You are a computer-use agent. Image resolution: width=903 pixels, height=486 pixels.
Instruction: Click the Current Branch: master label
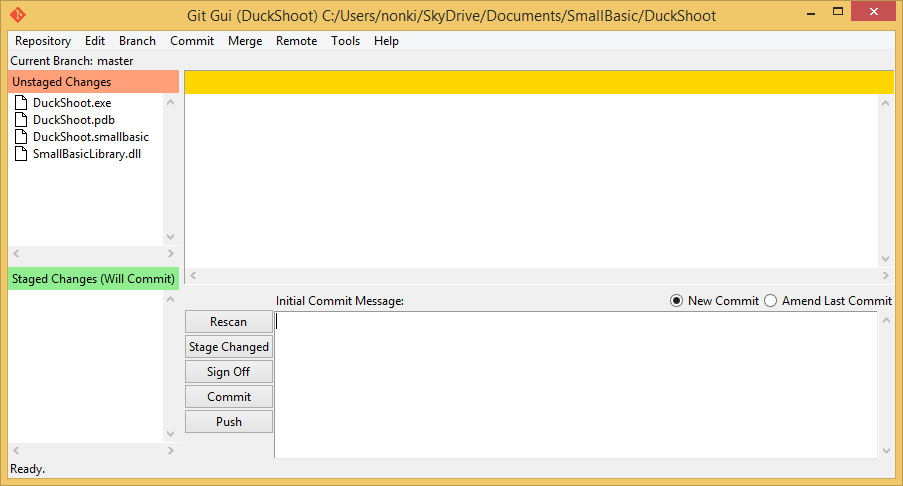72,60
